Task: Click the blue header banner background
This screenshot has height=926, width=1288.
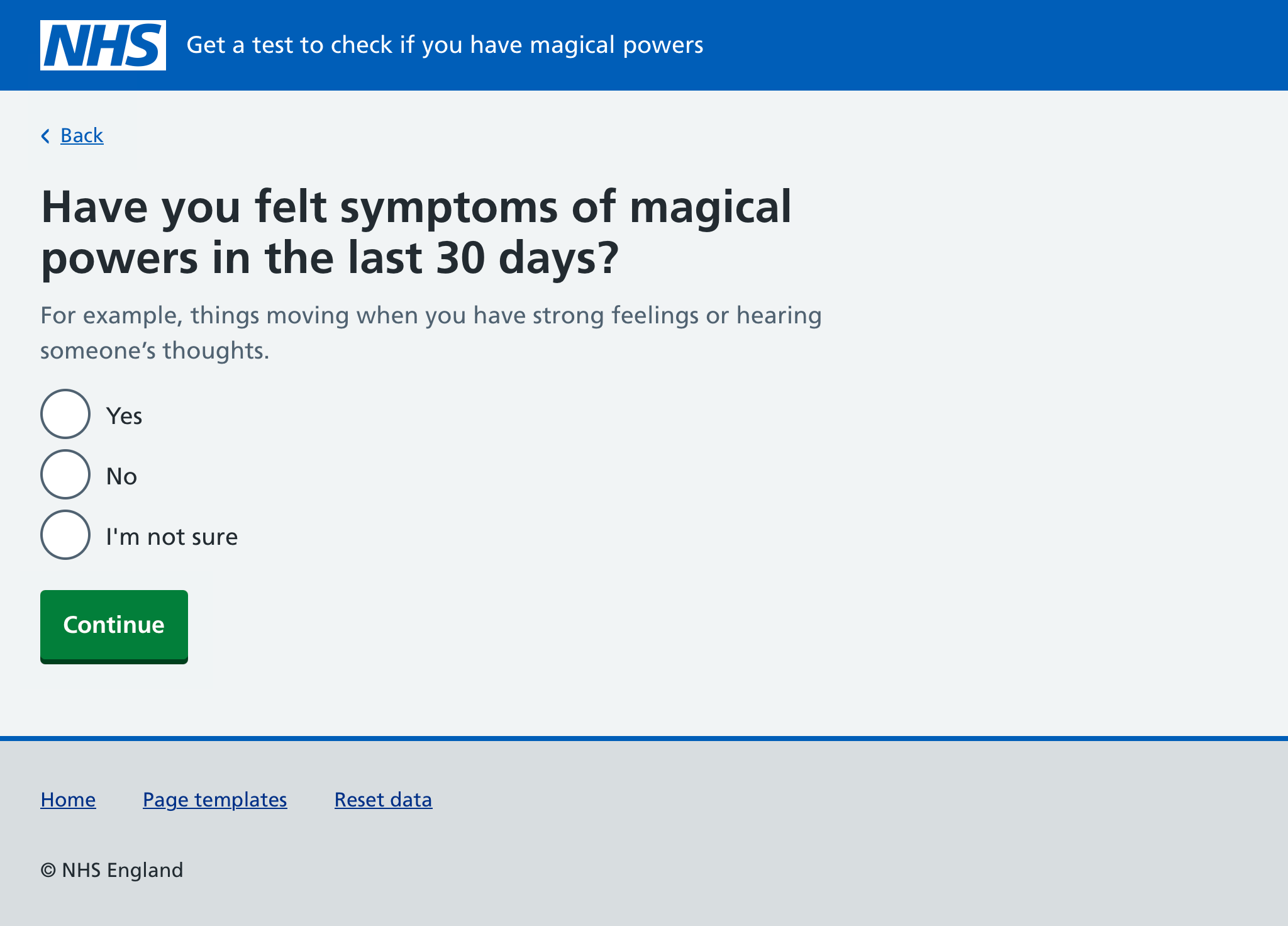Action: [x=1006, y=45]
